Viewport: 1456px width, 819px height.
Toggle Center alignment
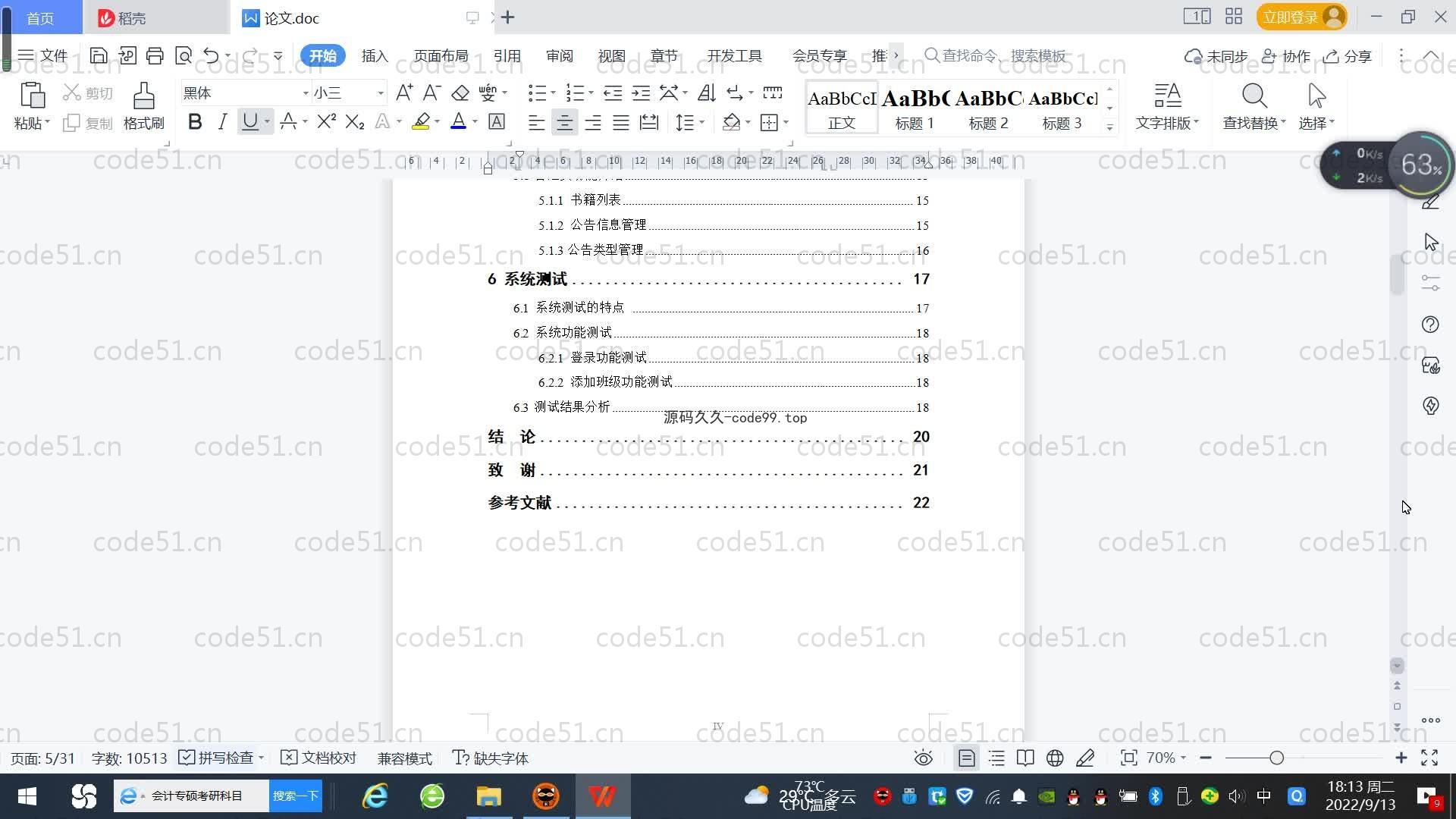(564, 122)
